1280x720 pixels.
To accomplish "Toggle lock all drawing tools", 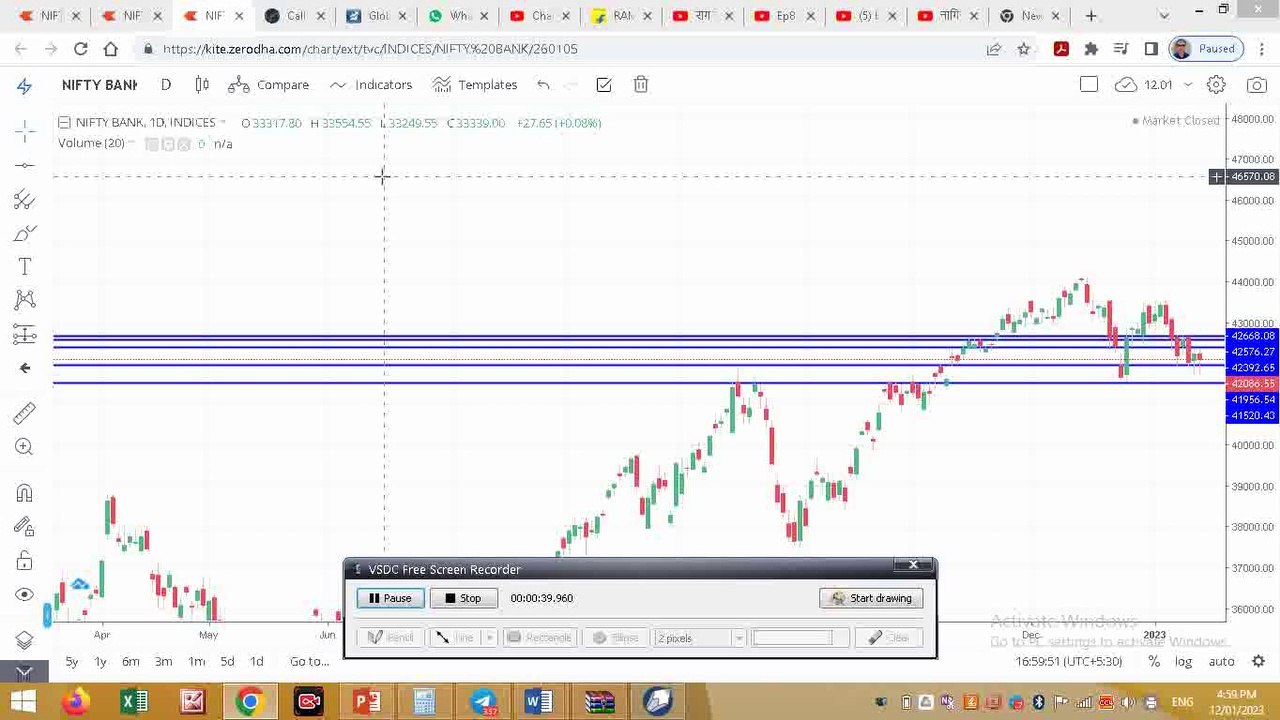I will 25,561.
